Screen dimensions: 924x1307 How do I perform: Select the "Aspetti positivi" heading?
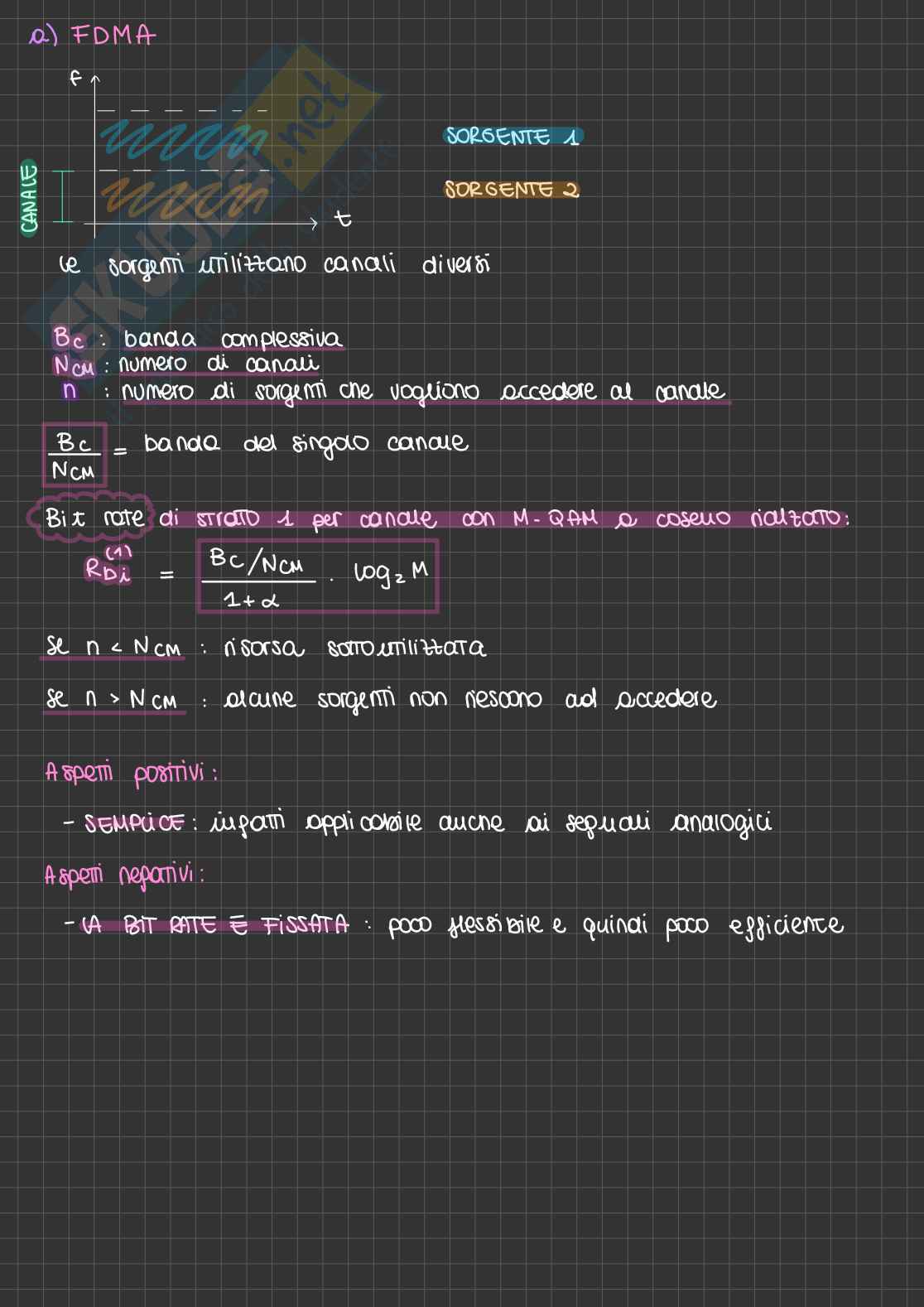pos(131,774)
